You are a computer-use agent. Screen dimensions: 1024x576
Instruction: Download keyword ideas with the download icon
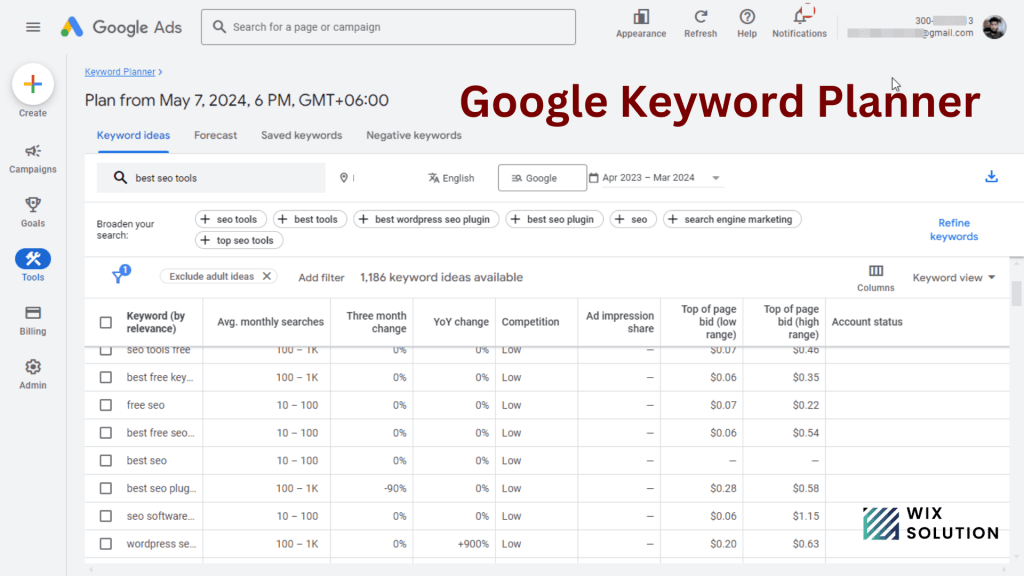point(991,176)
